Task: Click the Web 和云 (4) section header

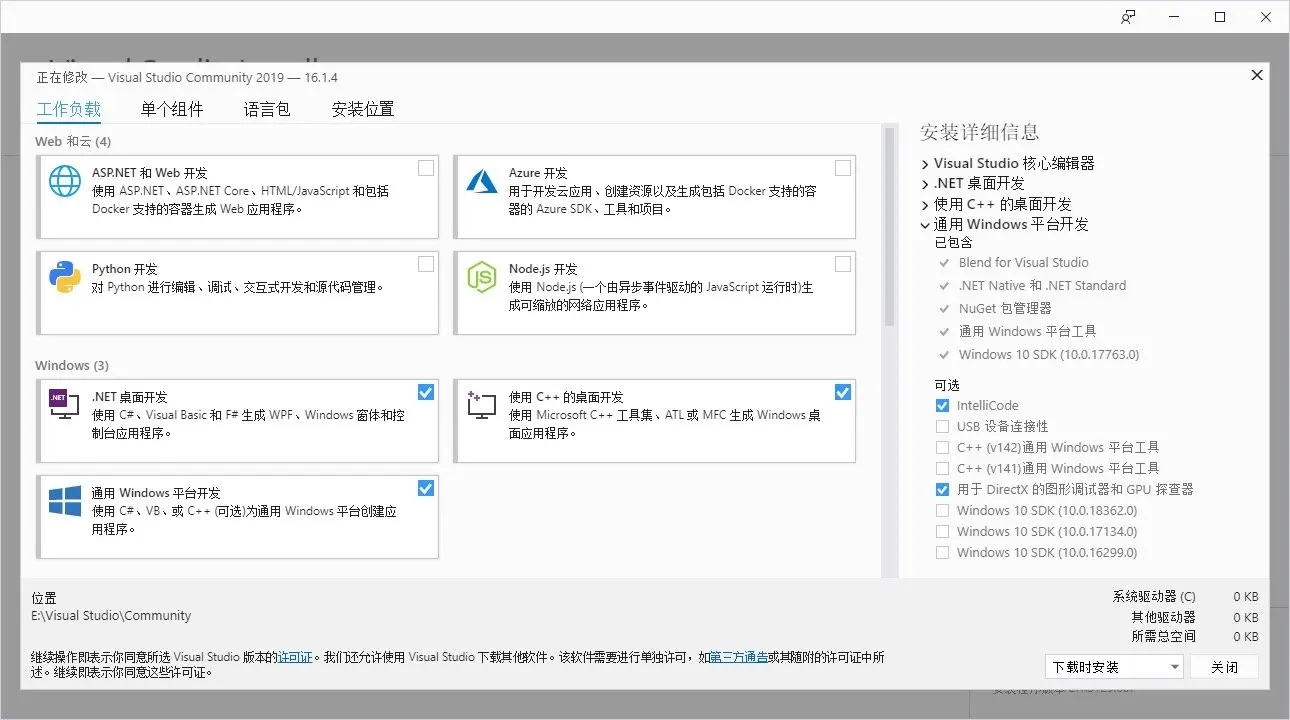Action: (x=73, y=142)
